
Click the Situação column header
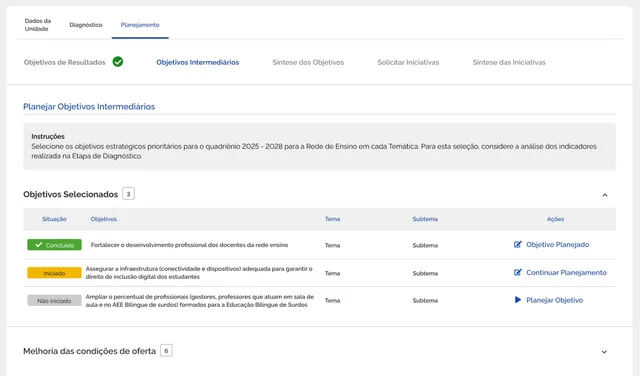pos(54,219)
